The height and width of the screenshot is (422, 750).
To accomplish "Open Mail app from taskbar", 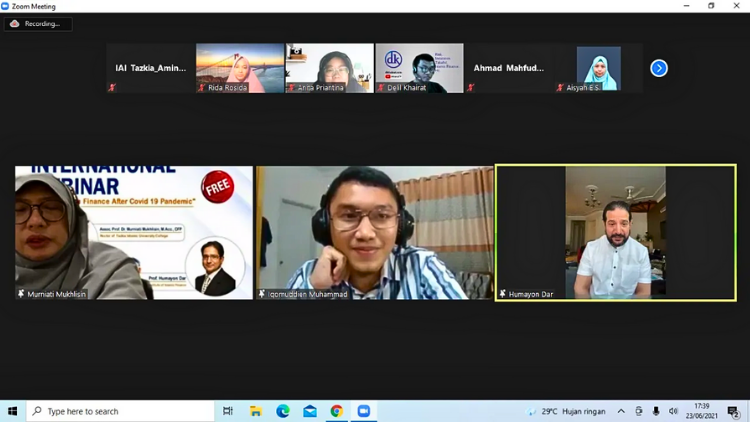I will (x=310, y=411).
